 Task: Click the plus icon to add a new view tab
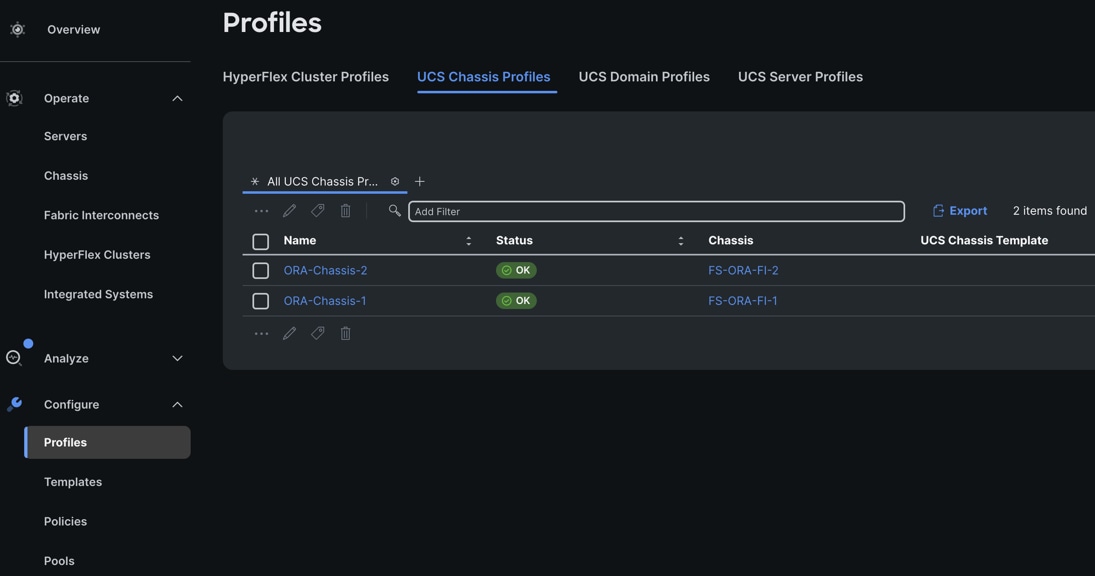coord(420,181)
